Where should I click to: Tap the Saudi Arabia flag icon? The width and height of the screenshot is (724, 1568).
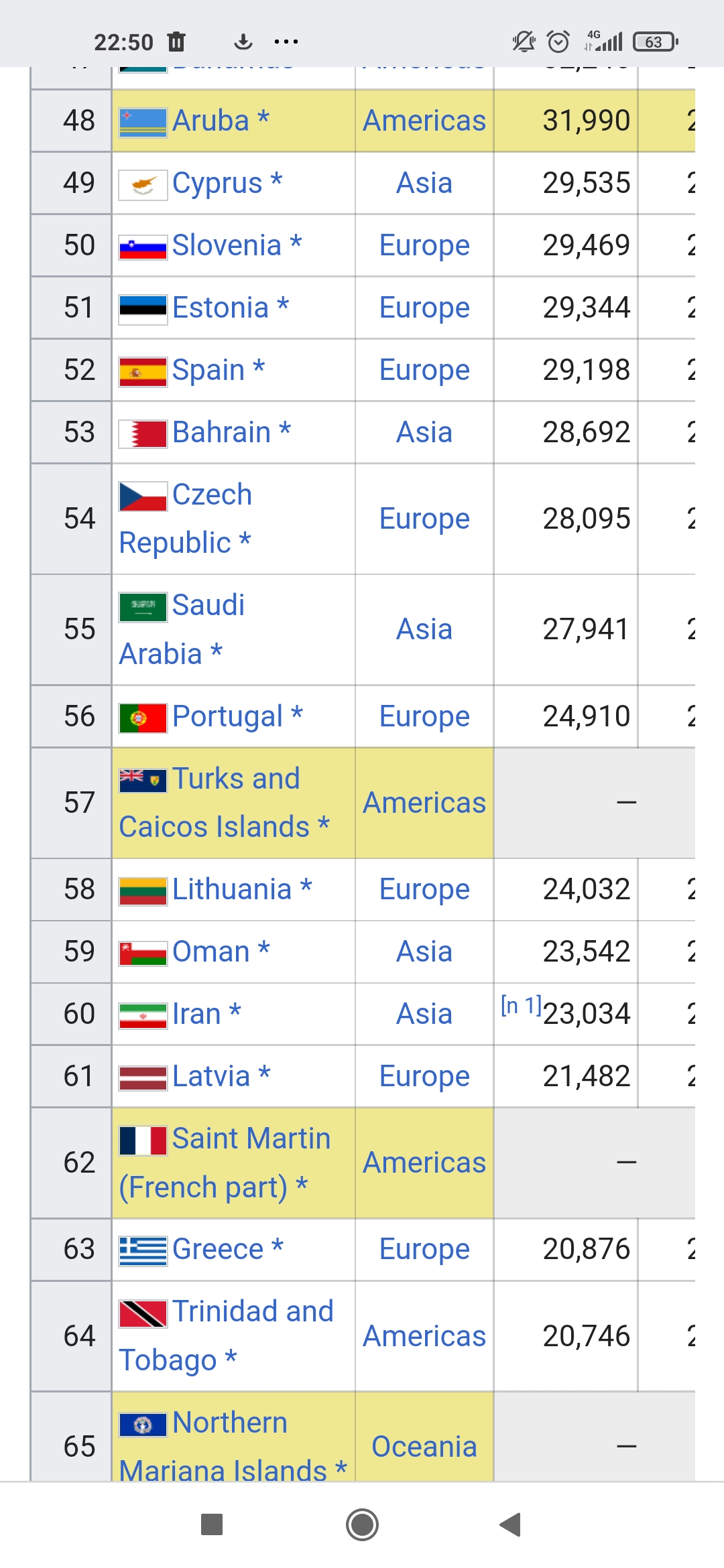click(143, 607)
